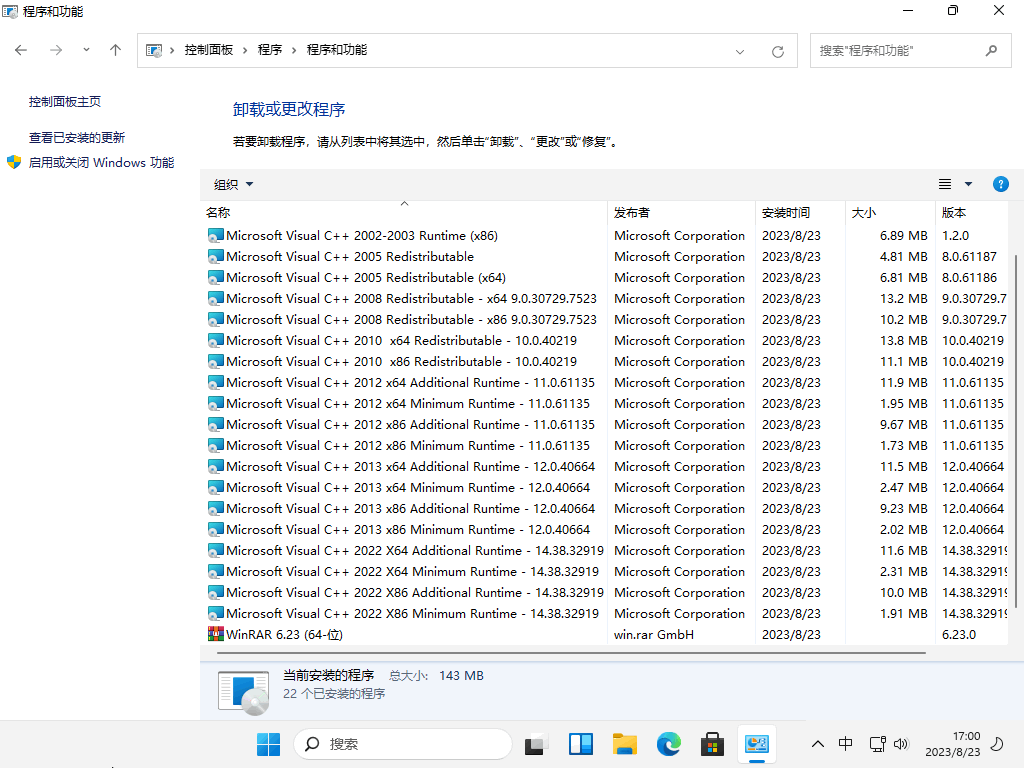
Task: Open 查看已安装的更新 link
Action: (x=77, y=138)
